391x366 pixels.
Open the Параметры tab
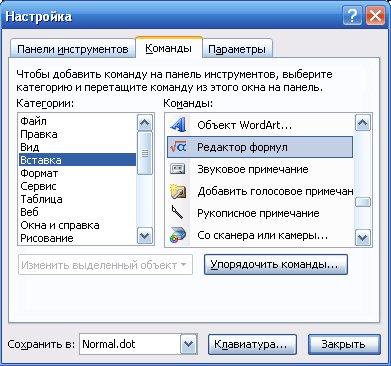[237, 50]
